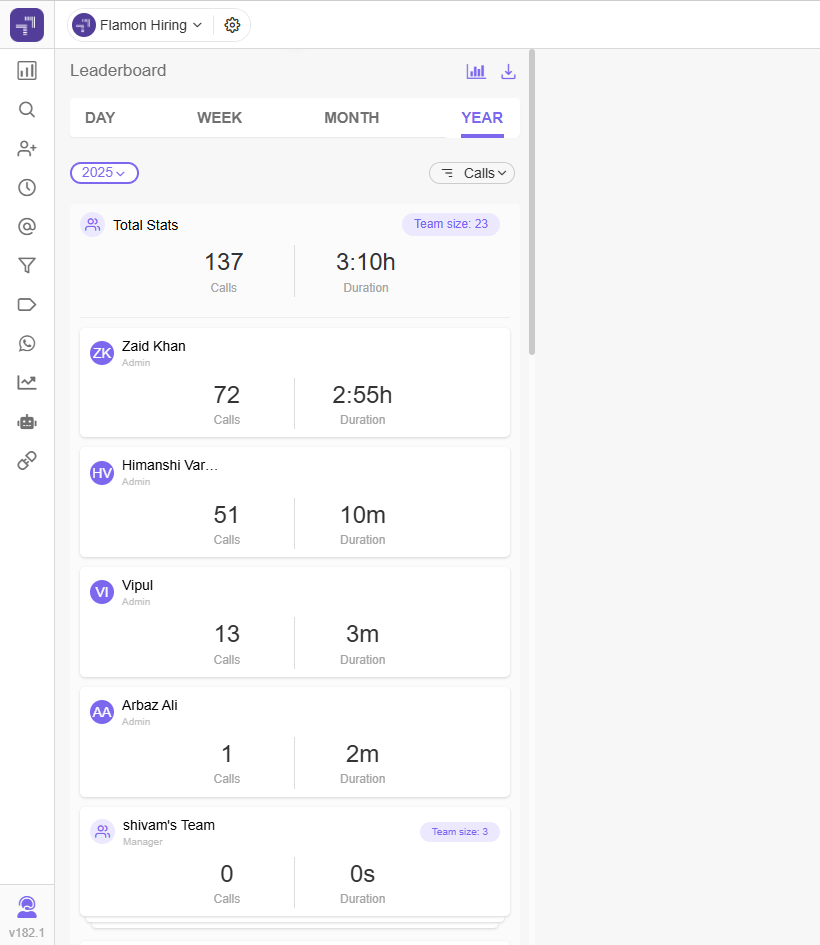The width and height of the screenshot is (820, 945).
Task: Expand the 2025 year dropdown
Action: [x=104, y=173]
